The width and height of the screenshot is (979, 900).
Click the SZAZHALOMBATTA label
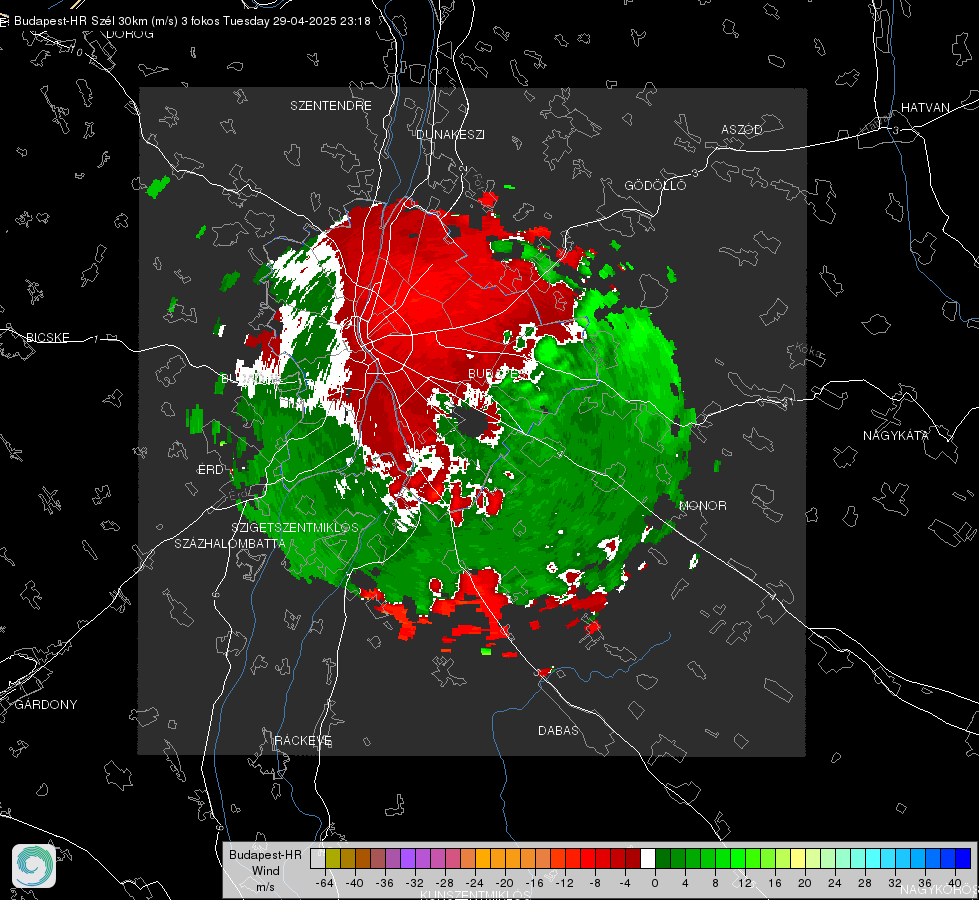[x=230, y=543]
